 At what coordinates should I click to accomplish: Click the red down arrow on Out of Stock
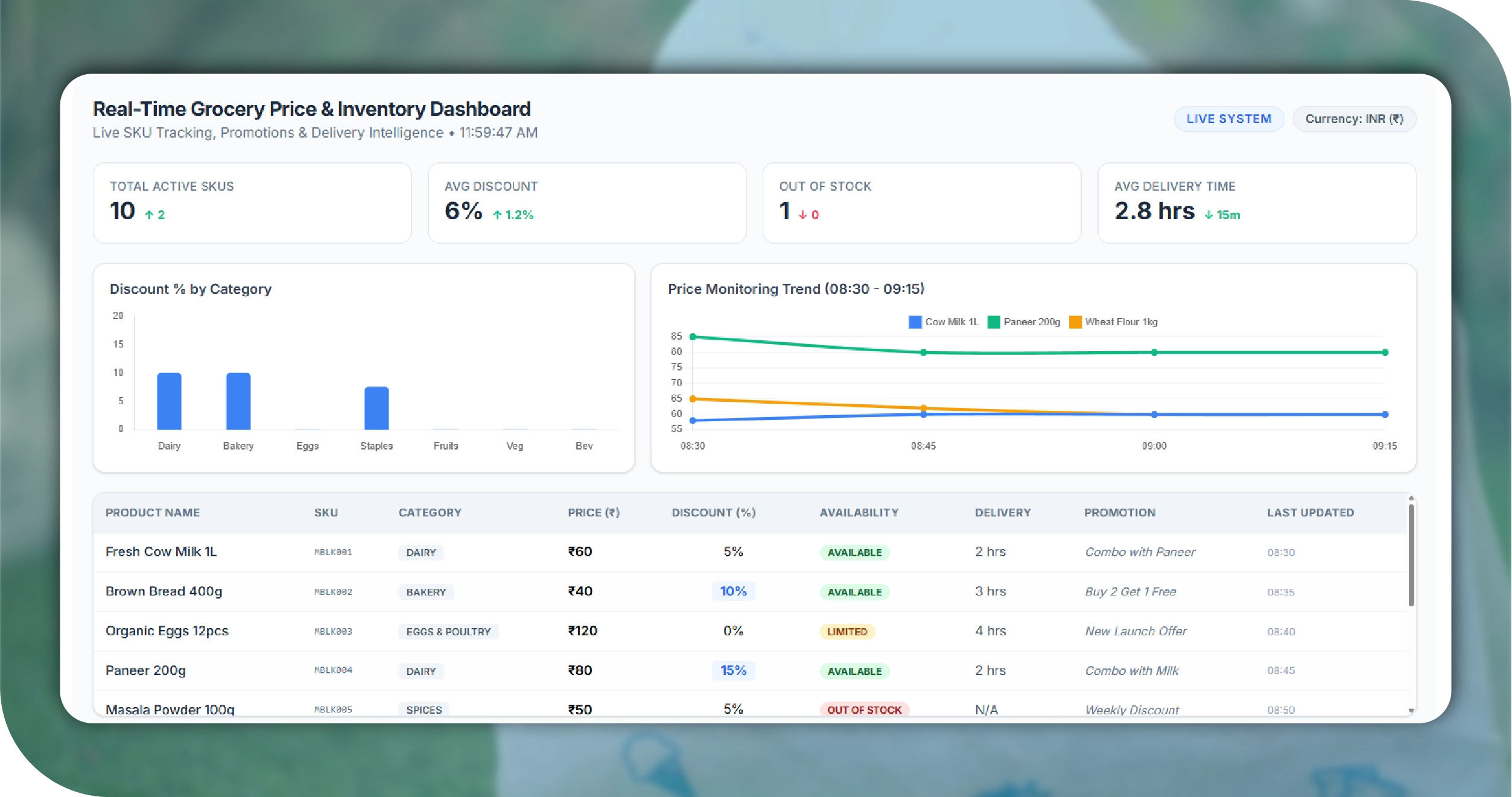point(802,215)
